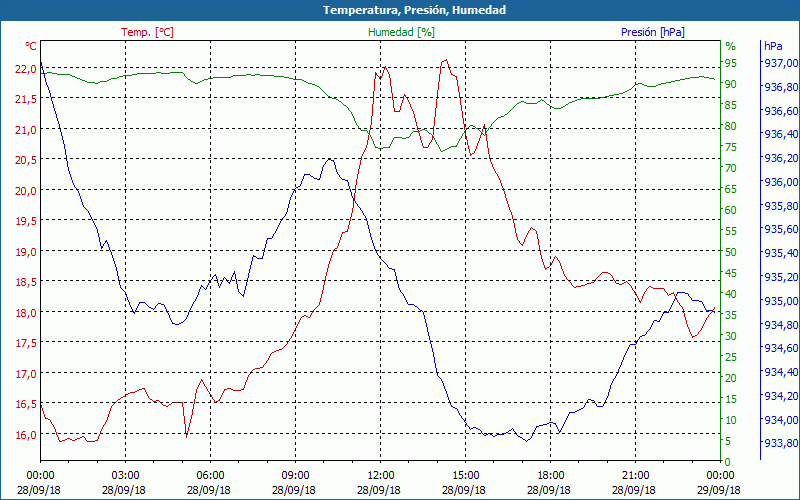Click humidity axis value 75
This screenshot has height=500, width=800.
tap(731, 147)
